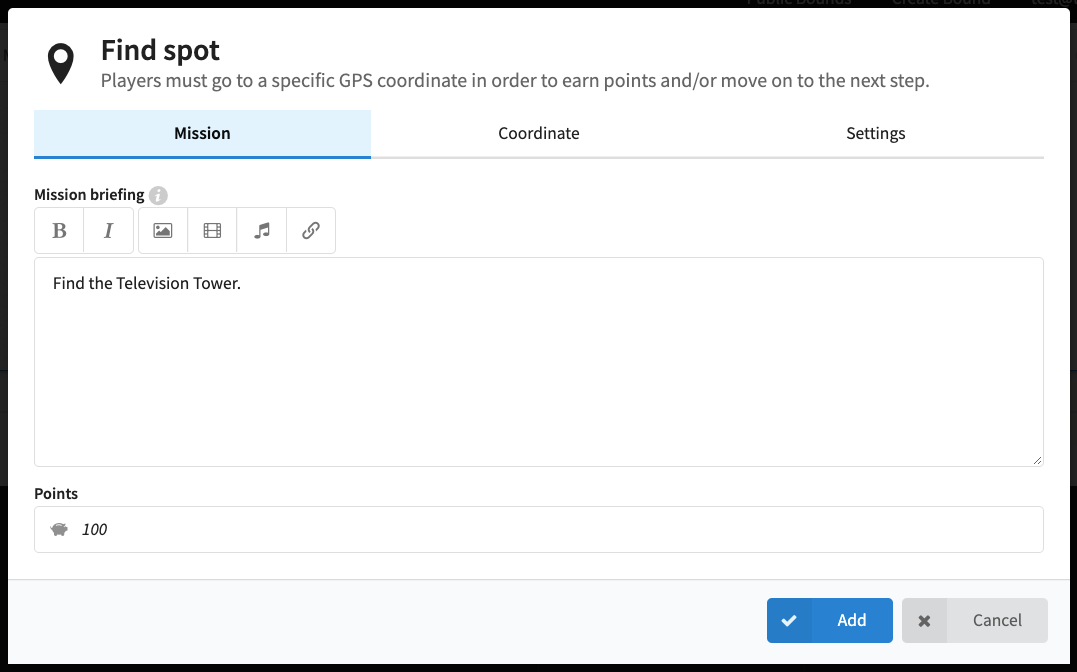Dismiss the dialog with Cancel
The height and width of the screenshot is (672, 1077).
975,620
